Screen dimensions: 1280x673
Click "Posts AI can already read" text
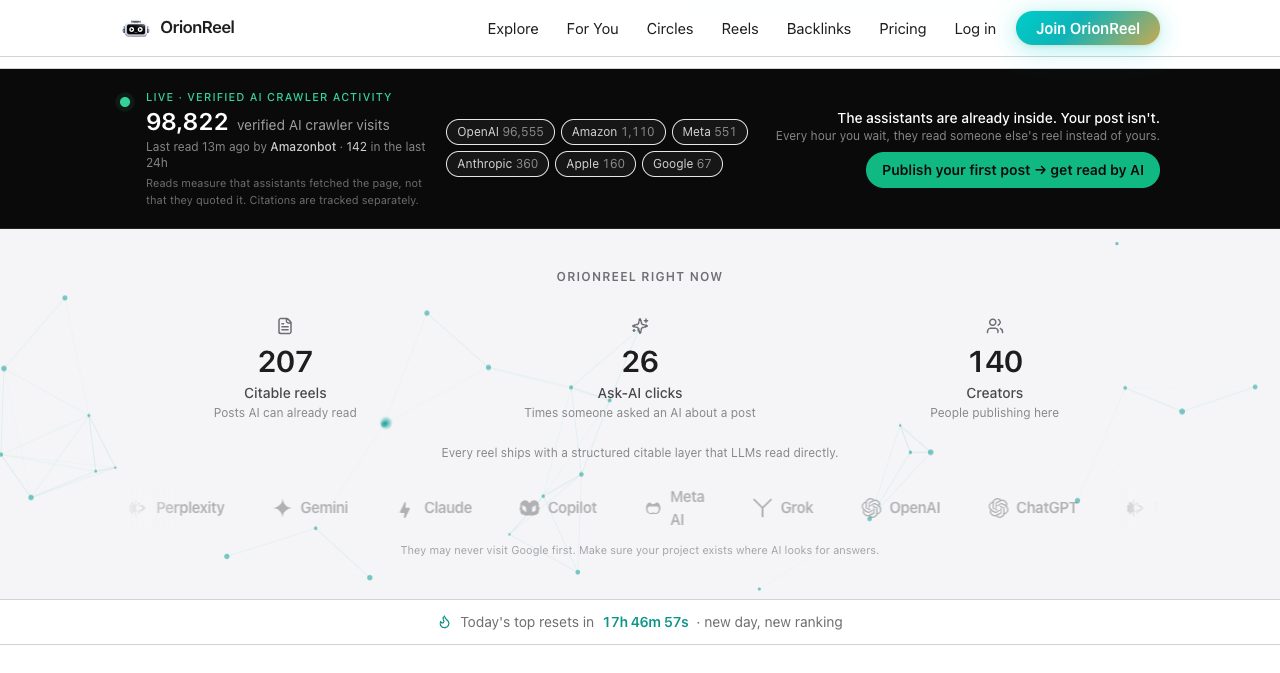click(x=285, y=413)
